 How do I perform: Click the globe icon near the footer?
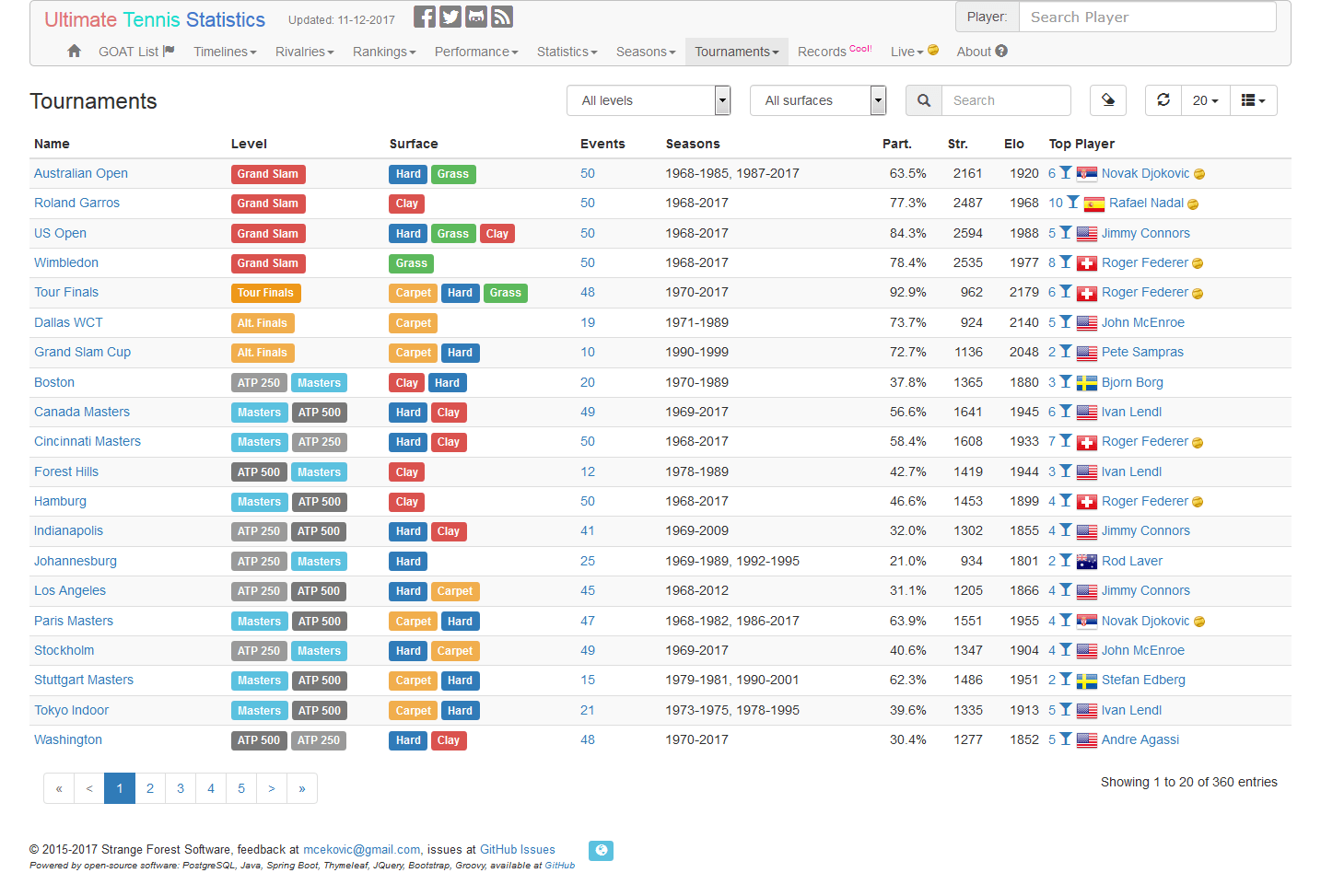[601, 850]
